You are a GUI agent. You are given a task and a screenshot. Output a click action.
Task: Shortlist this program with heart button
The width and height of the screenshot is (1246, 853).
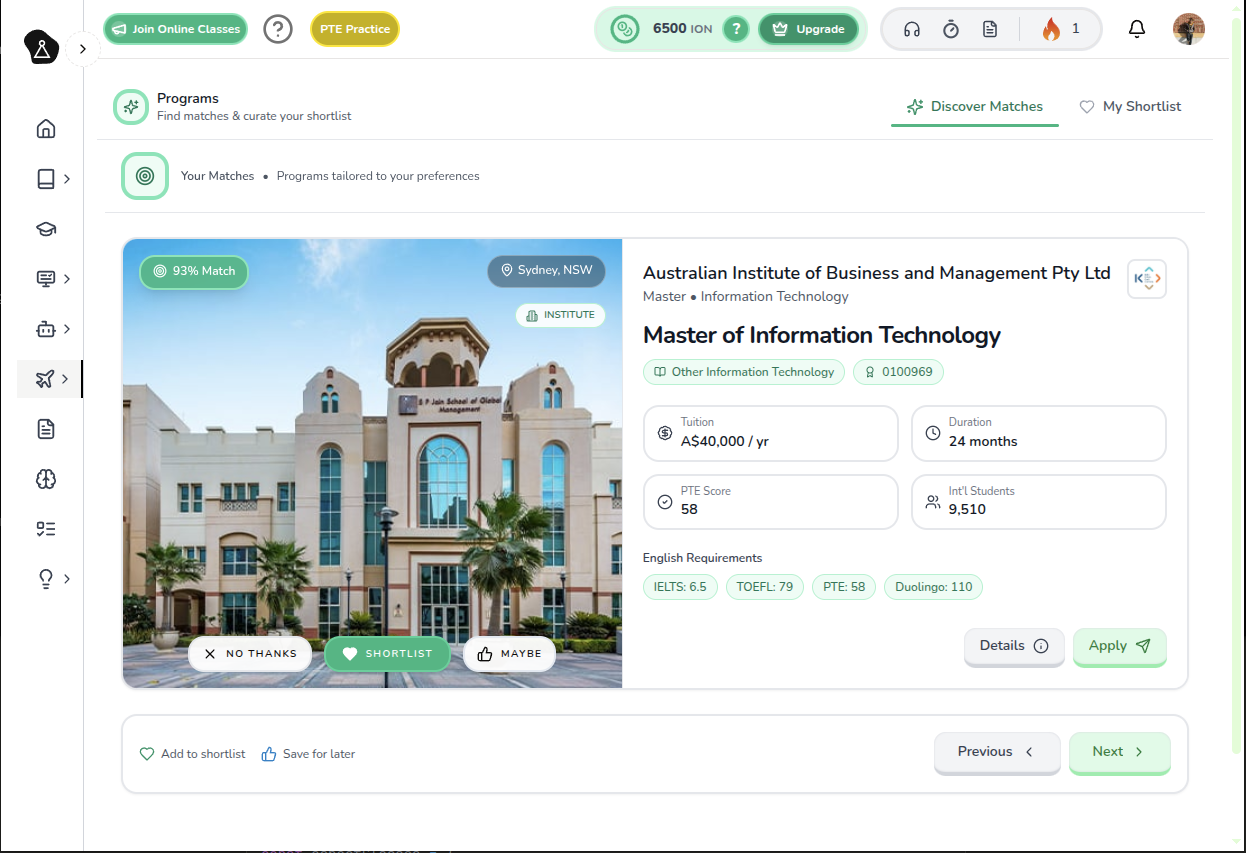coord(387,654)
